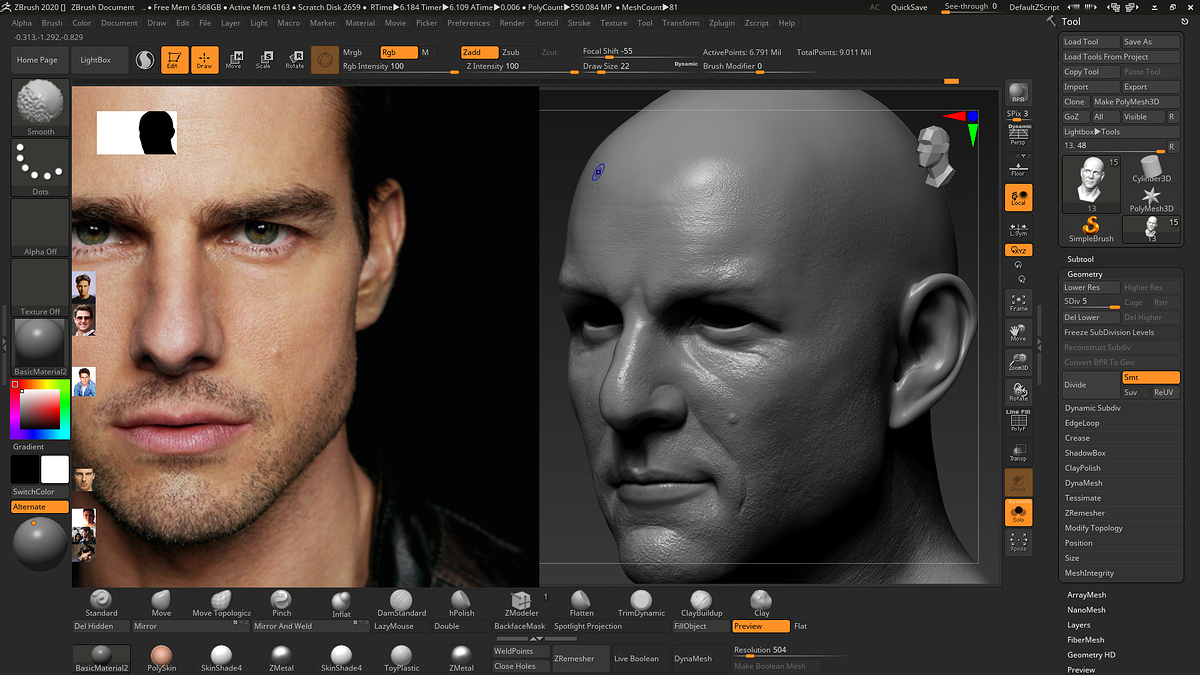1200x675 pixels.
Task: Click the Scale transform icon
Action: click(x=264, y=60)
